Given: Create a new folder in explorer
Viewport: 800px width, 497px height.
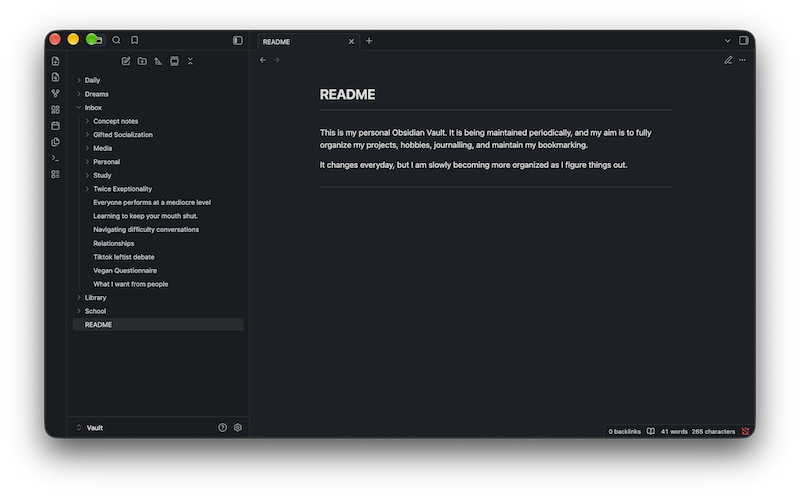Looking at the screenshot, I should 142,61.
